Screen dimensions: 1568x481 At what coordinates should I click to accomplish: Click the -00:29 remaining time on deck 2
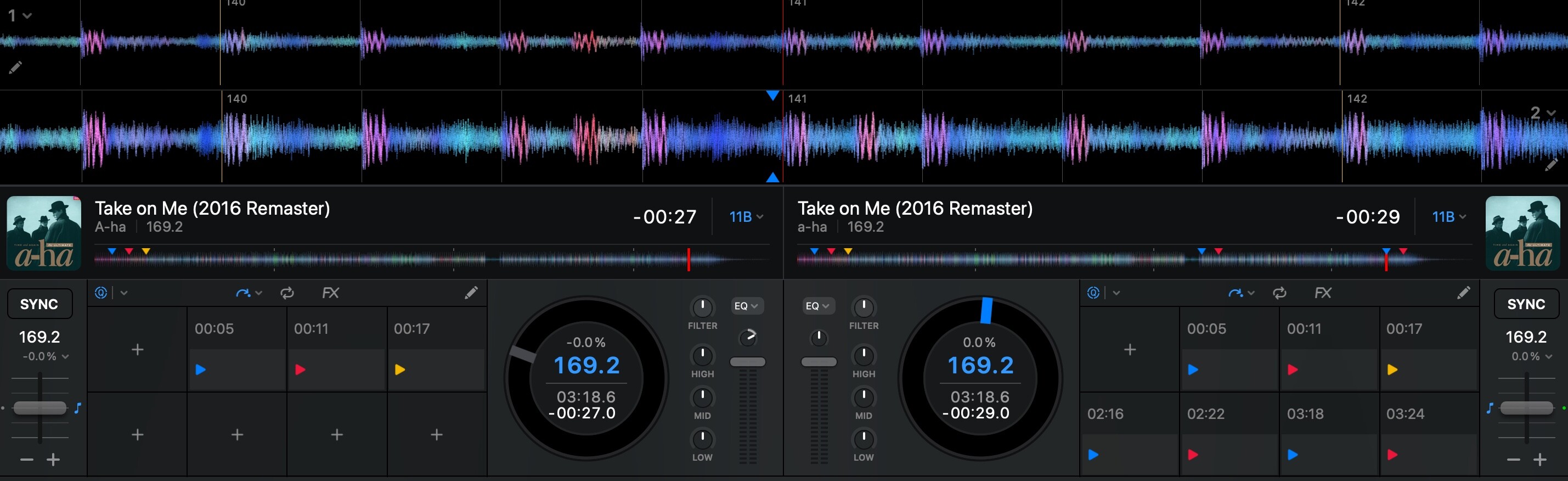pyautogui.click(x=1368, y=217)
